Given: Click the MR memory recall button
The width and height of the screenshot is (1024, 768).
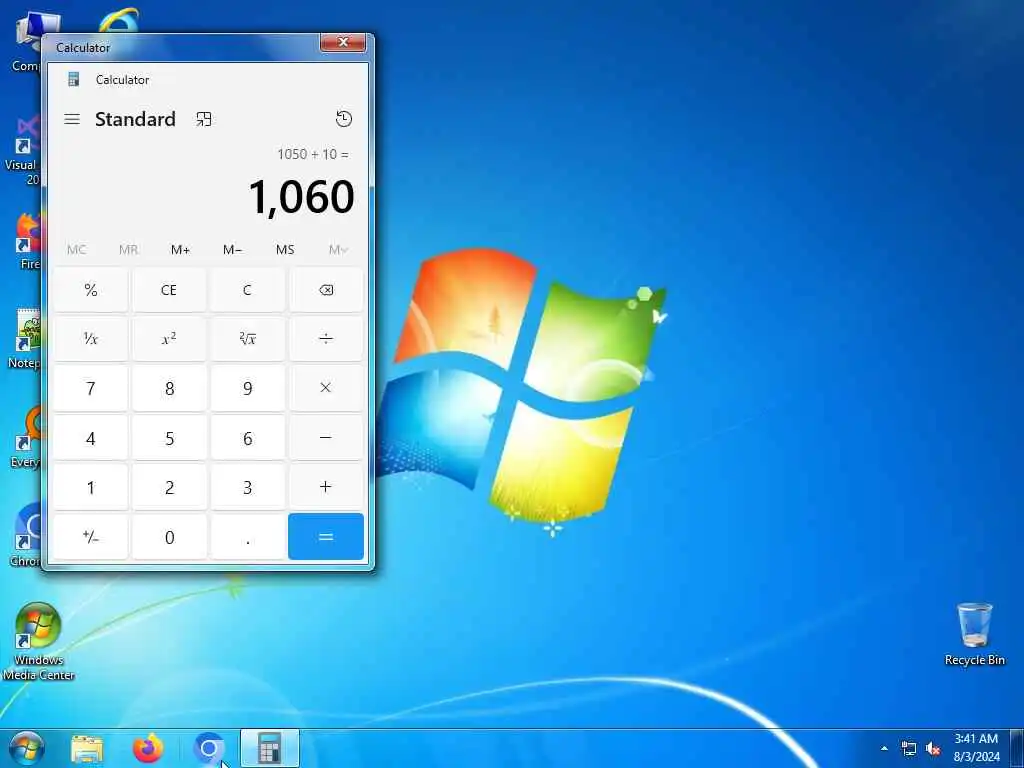Looking at the screenshot, I should (129, 249).
